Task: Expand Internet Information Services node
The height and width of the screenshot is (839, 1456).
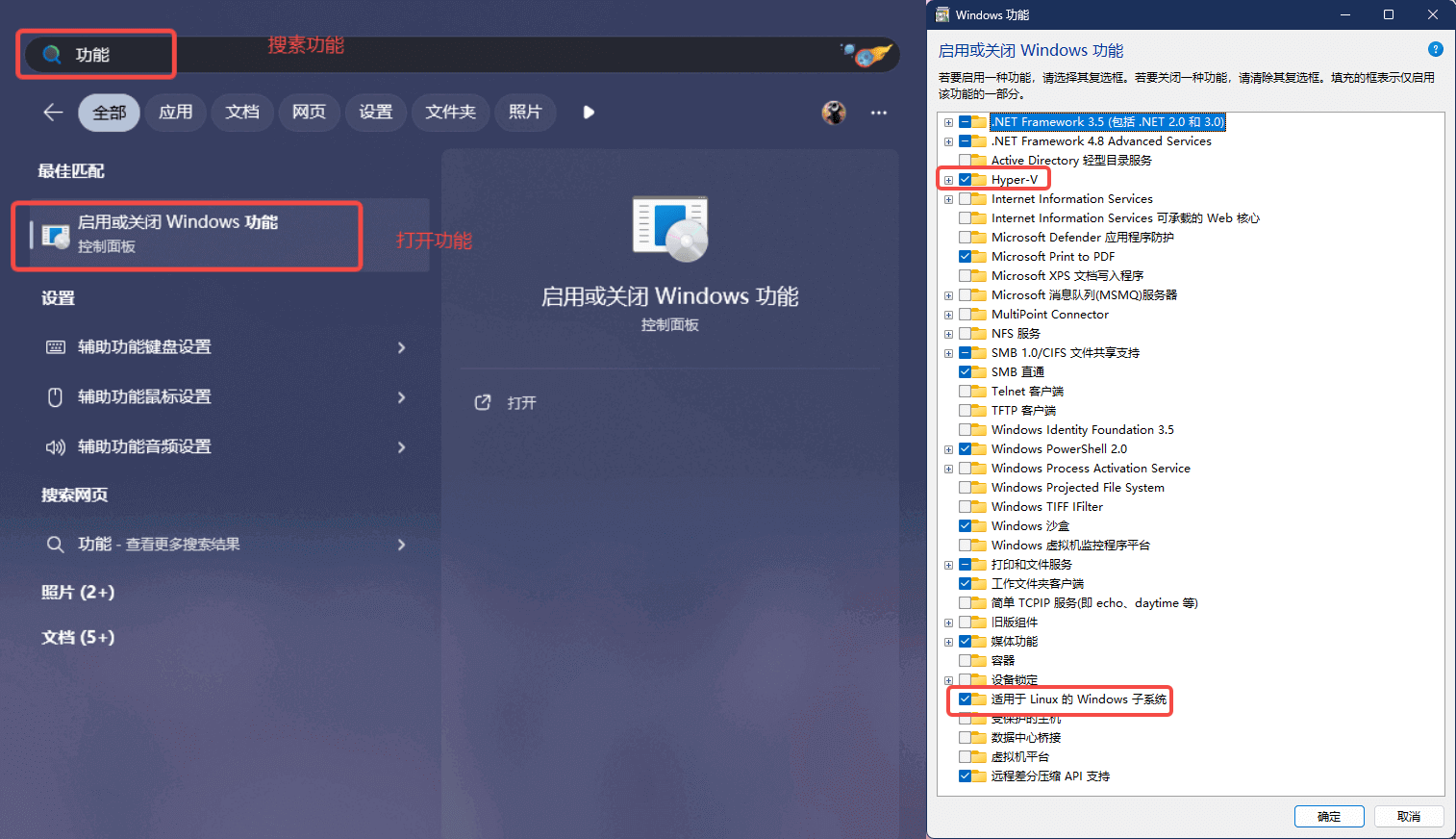Action: click(x=948, y=199)
